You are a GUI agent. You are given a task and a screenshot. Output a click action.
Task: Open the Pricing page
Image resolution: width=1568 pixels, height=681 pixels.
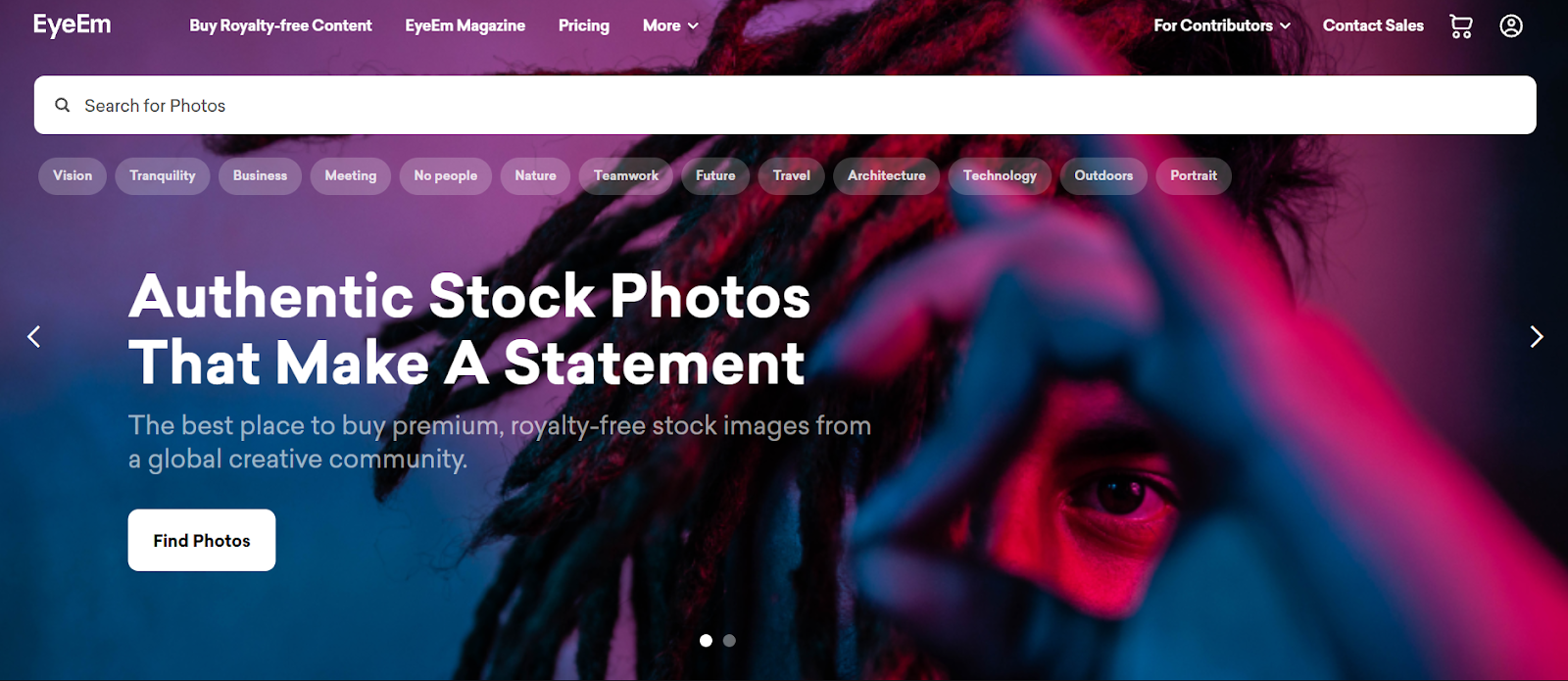point(584,25)
